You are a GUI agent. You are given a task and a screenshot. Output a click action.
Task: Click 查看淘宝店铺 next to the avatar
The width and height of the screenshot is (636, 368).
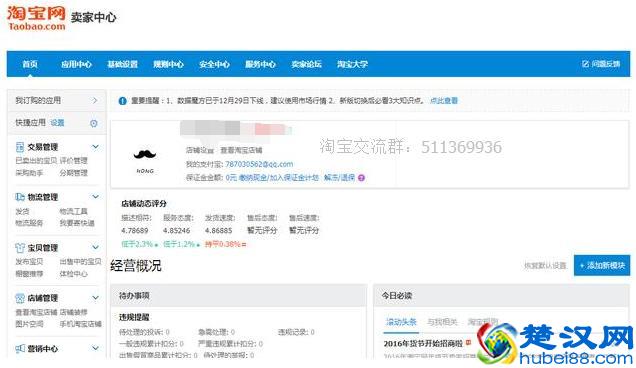coord(241,150)
